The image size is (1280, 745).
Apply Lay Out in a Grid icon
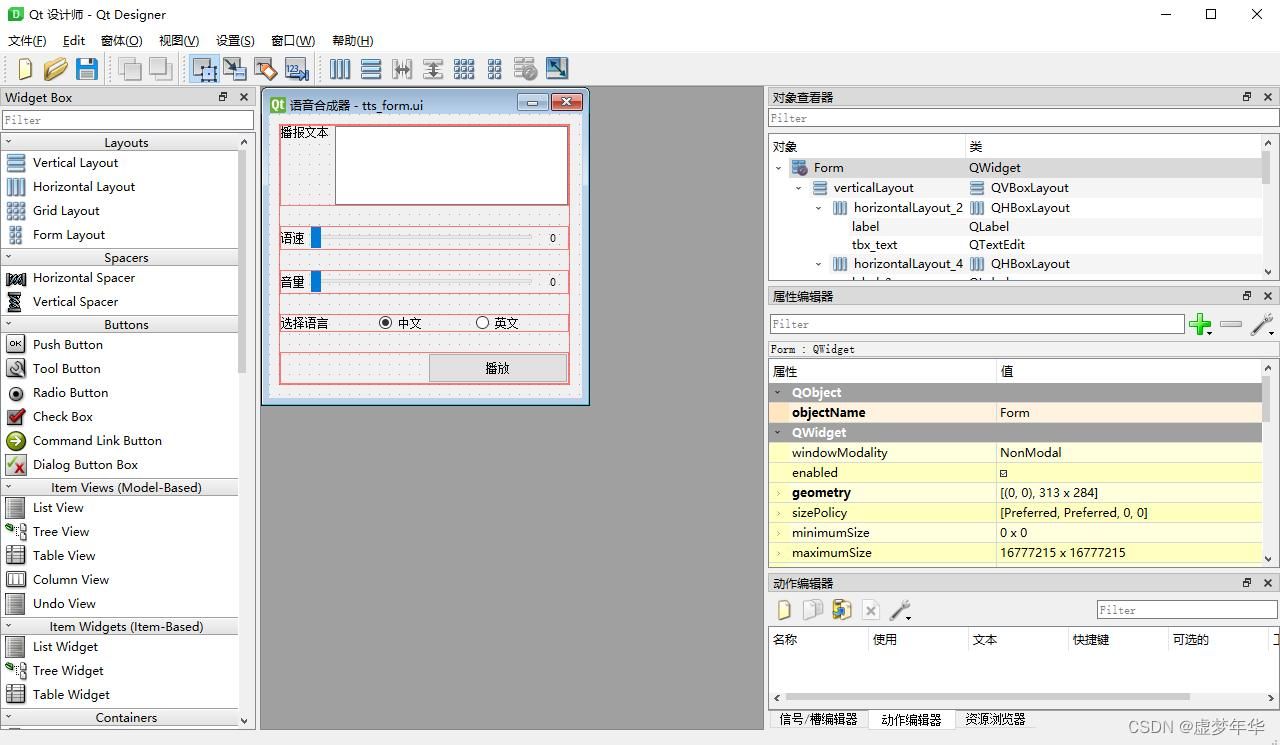[464, 69]
